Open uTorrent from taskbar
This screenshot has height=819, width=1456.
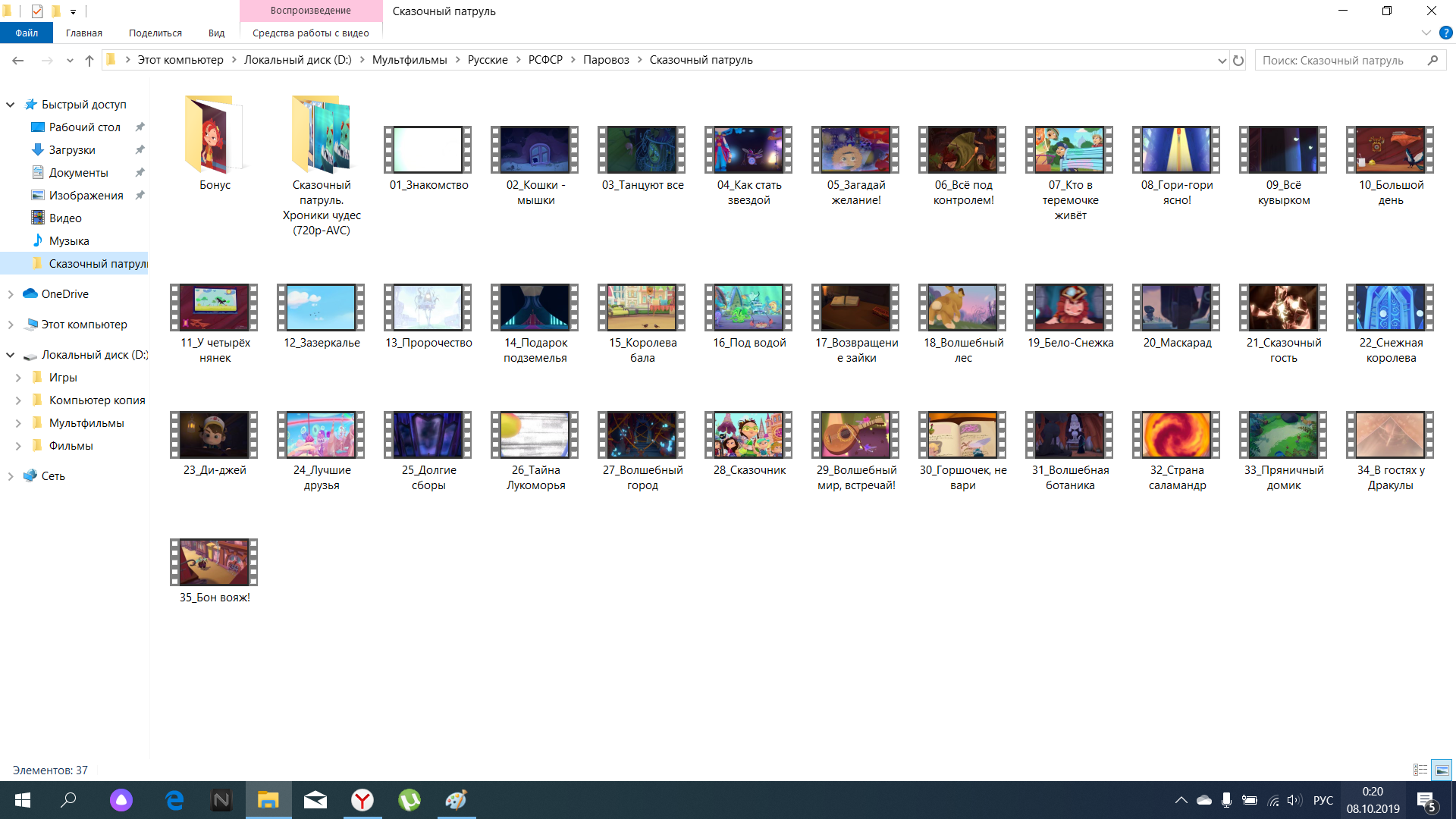pos(409,800)
